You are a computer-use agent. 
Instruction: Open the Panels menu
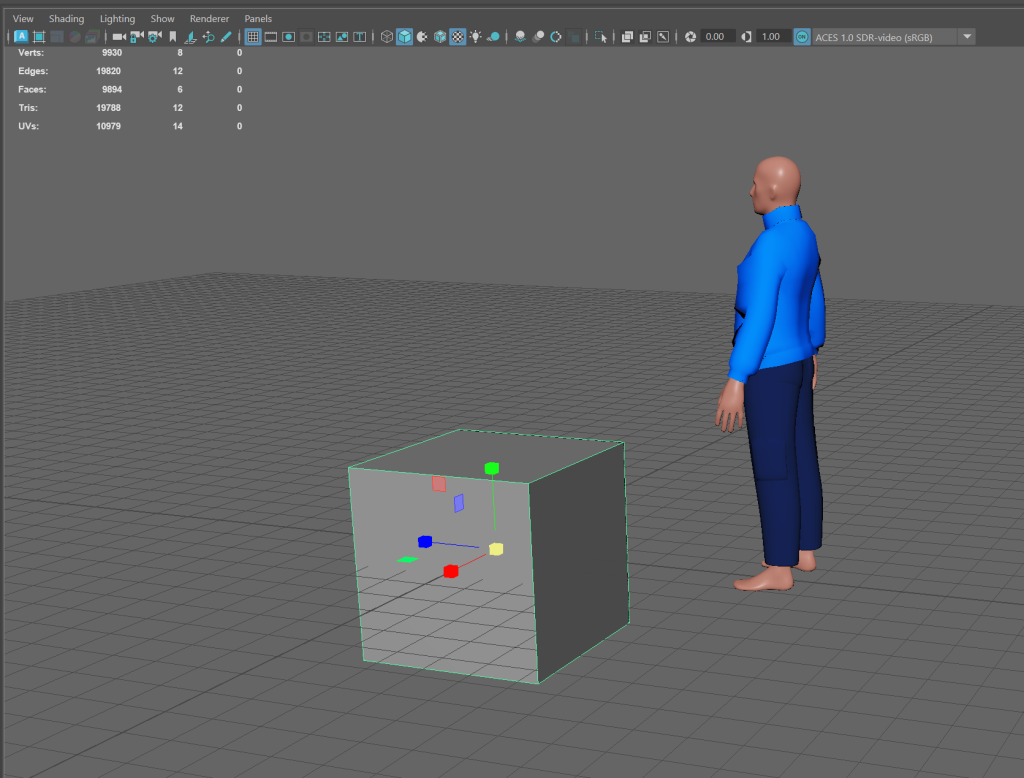tap(258, 19)
